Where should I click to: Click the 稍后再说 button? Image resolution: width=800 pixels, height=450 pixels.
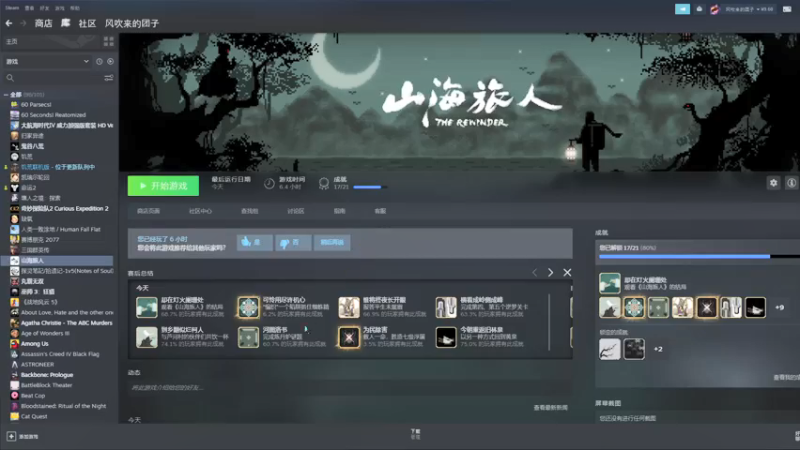coord(332,242)
